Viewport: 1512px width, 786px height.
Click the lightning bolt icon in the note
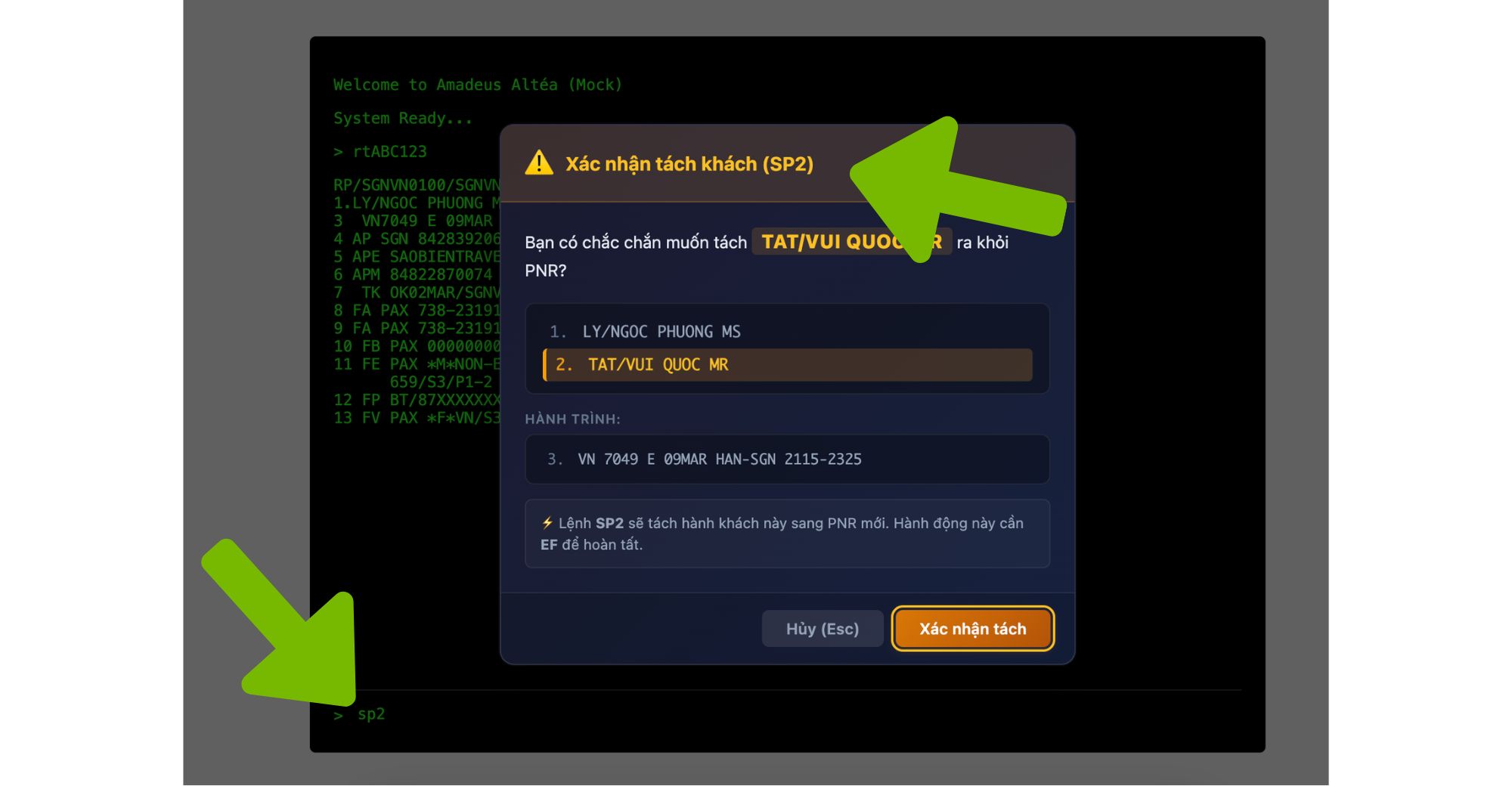pos(547,523)
